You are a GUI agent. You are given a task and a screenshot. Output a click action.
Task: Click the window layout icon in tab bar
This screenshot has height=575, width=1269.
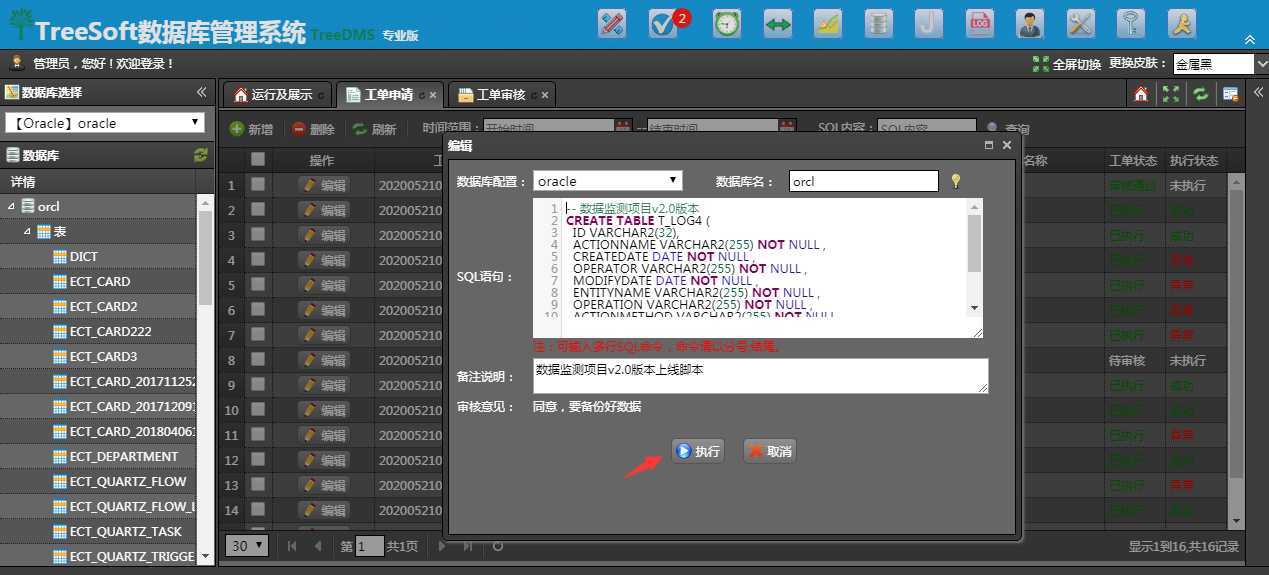(1231, 94)
